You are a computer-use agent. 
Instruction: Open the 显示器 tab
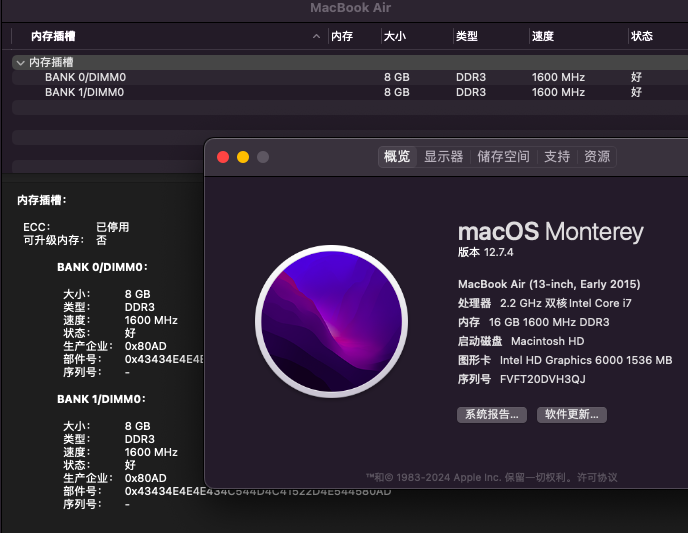pyautogui.click(x=444, y=157)
